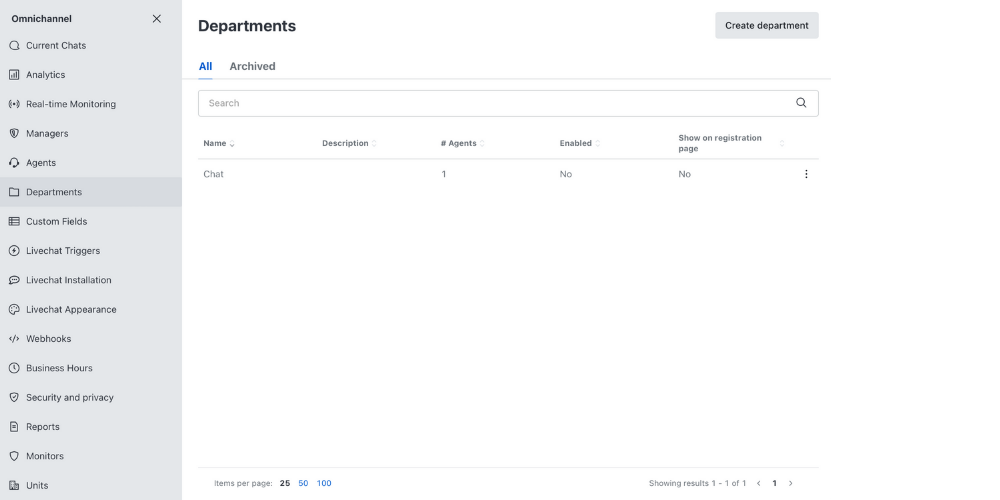Select the All tab
This screenshot has height=500, width=1000.
(x=205, y=66)
